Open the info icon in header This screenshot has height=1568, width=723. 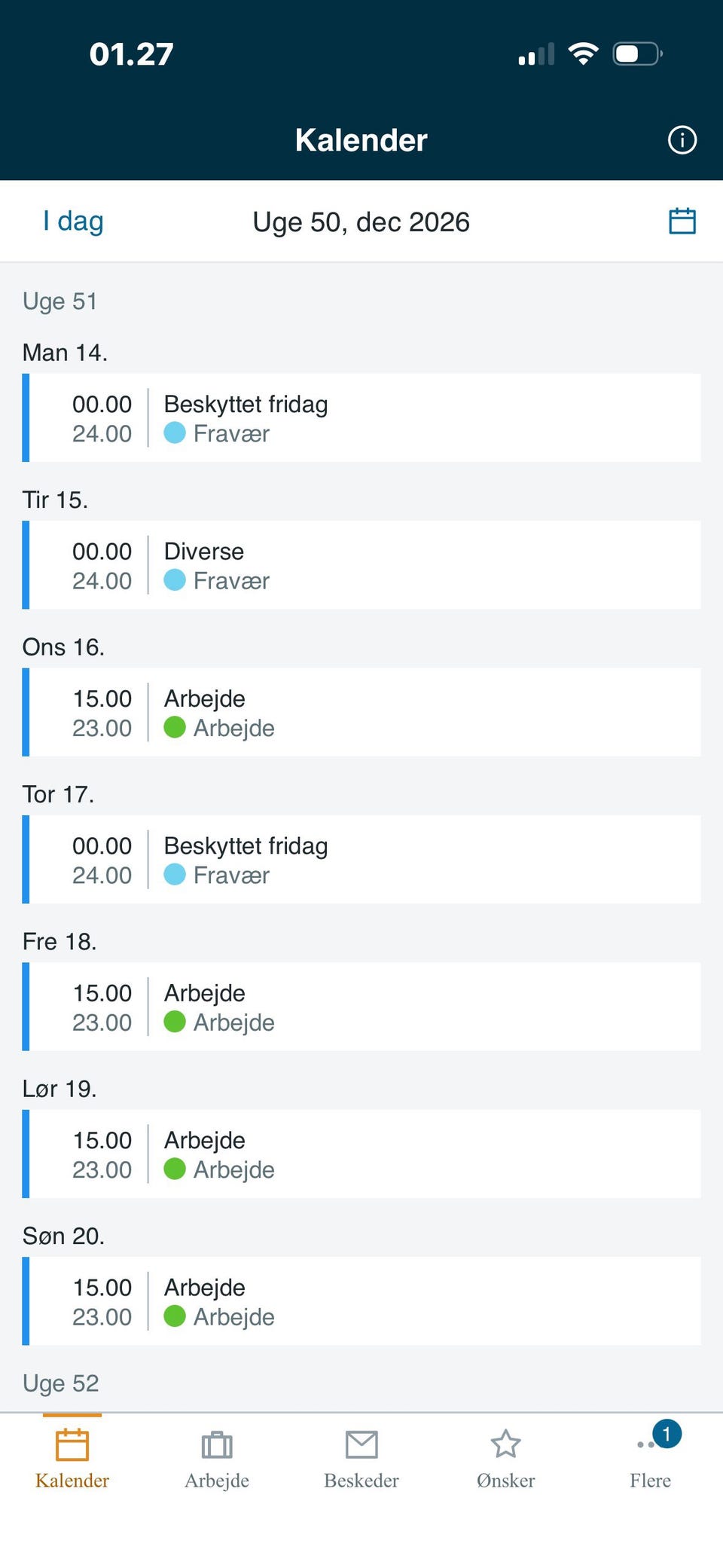pos(682,140)
